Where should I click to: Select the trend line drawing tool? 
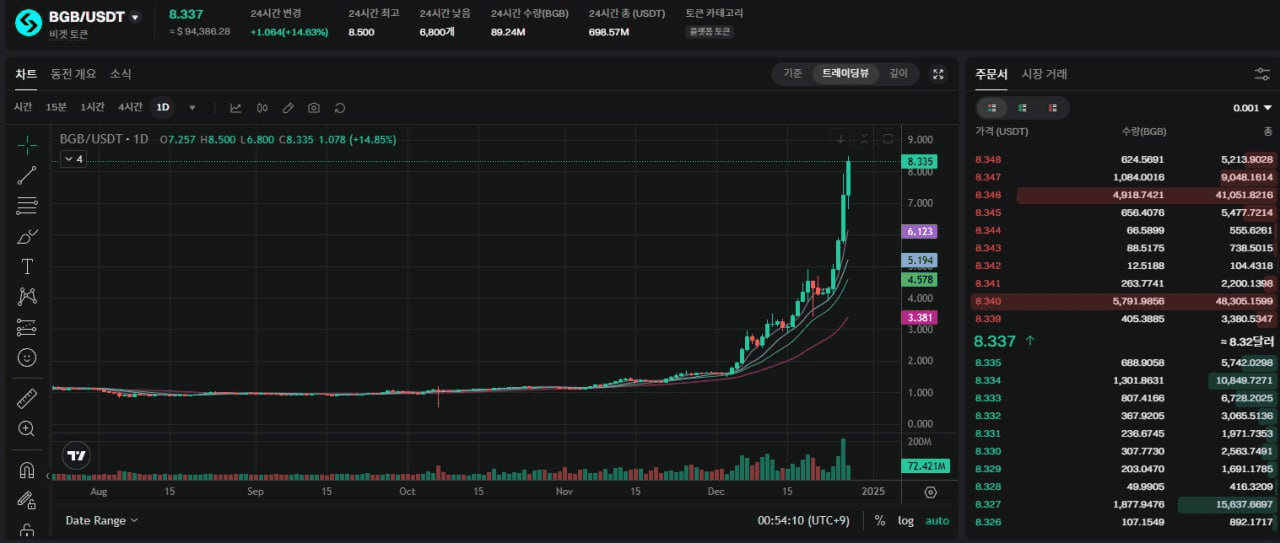(27, 175)
